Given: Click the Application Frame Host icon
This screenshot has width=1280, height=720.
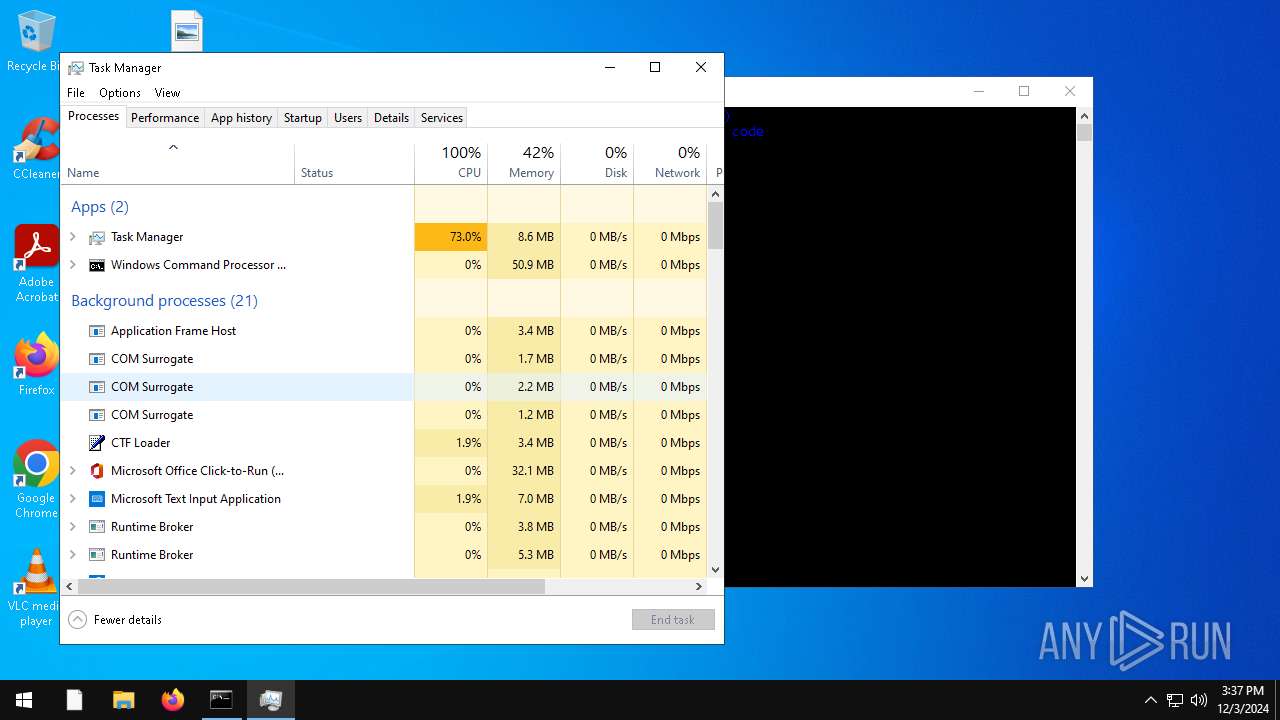Looking at the screenshot, I should pyautogui.click(x=97, y=331).
